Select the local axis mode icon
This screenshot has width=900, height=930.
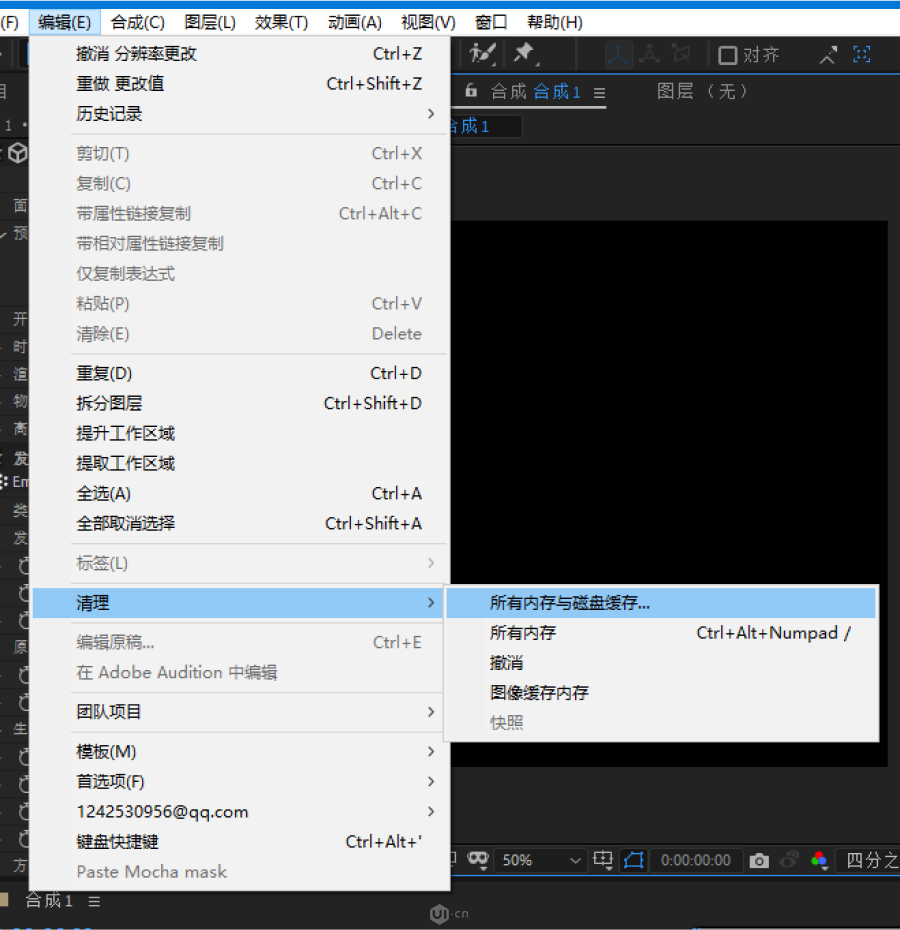(x=618, y=55)
